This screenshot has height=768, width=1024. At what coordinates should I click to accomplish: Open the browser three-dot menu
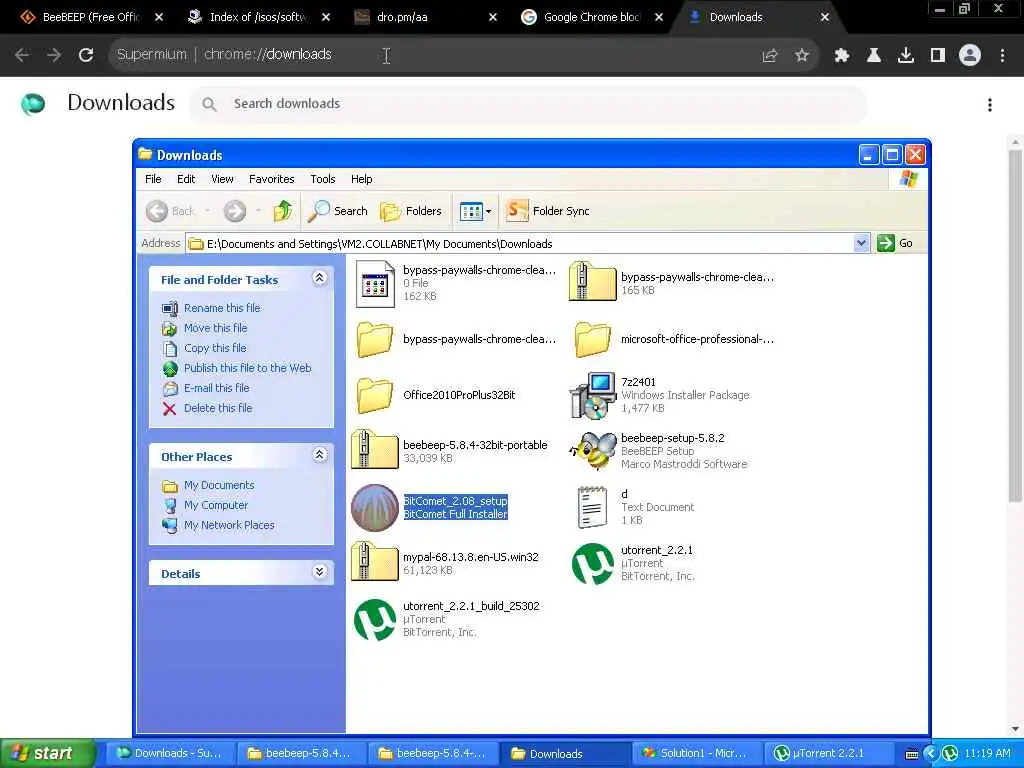tap(1002, 56)
